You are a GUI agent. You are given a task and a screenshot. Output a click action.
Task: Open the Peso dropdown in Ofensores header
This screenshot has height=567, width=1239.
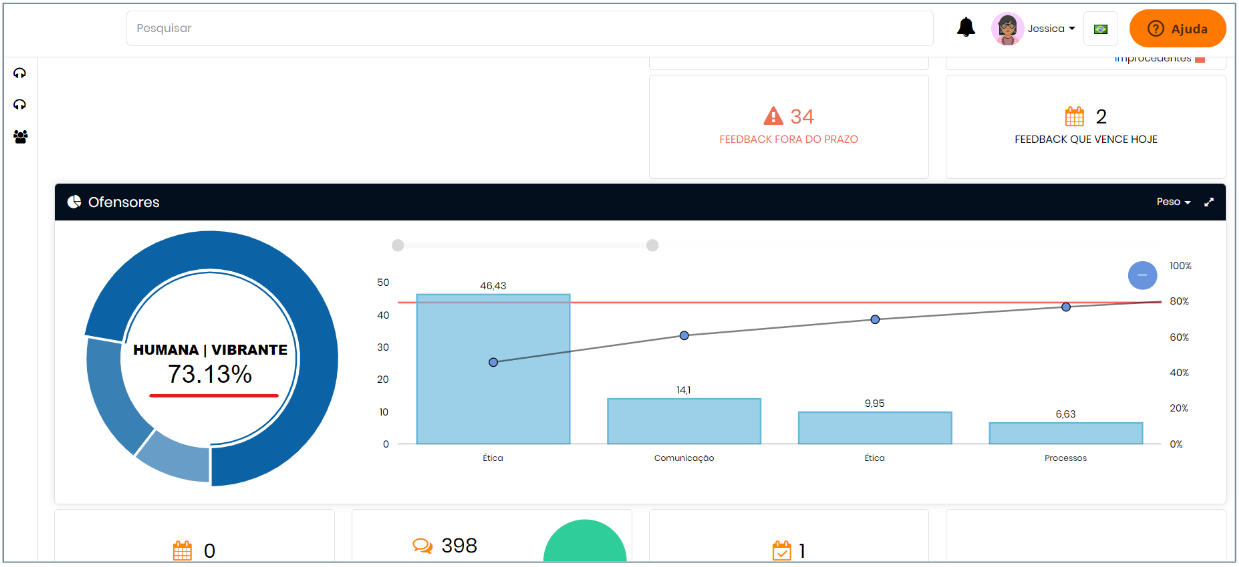click(x=1173, y=202)
